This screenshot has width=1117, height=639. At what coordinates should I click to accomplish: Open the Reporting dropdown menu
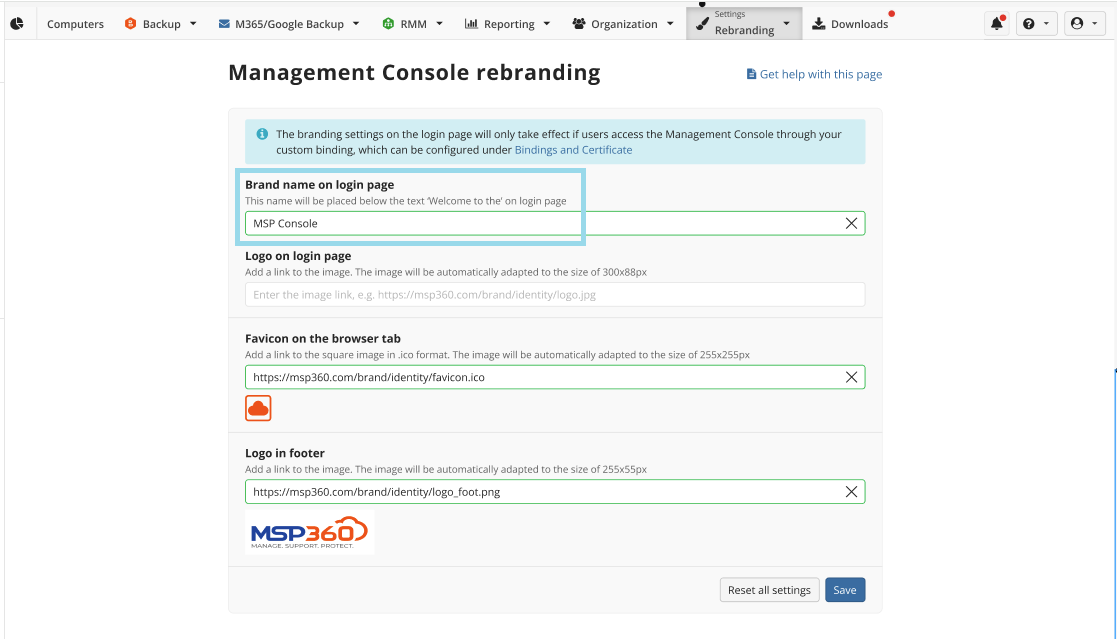pos(507,24)
